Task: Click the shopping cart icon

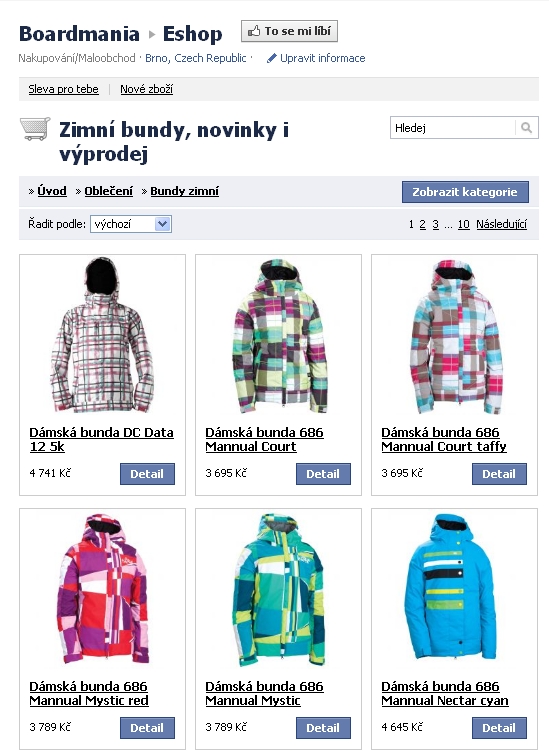Action: point(35,128)
